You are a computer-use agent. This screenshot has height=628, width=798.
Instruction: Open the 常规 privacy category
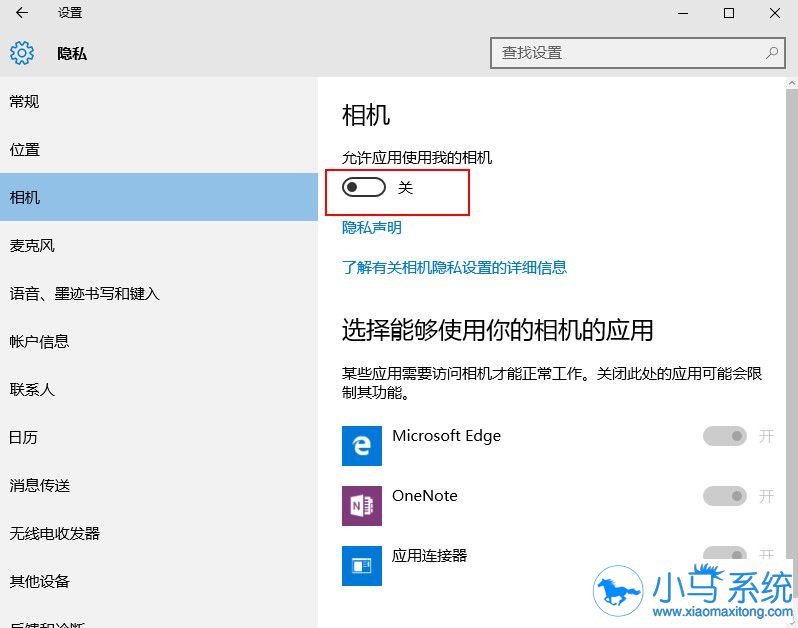point(159,102)
